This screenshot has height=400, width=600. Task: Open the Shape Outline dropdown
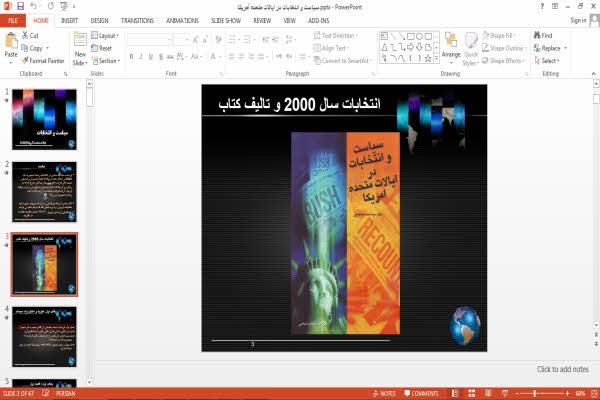click(504, 48)
